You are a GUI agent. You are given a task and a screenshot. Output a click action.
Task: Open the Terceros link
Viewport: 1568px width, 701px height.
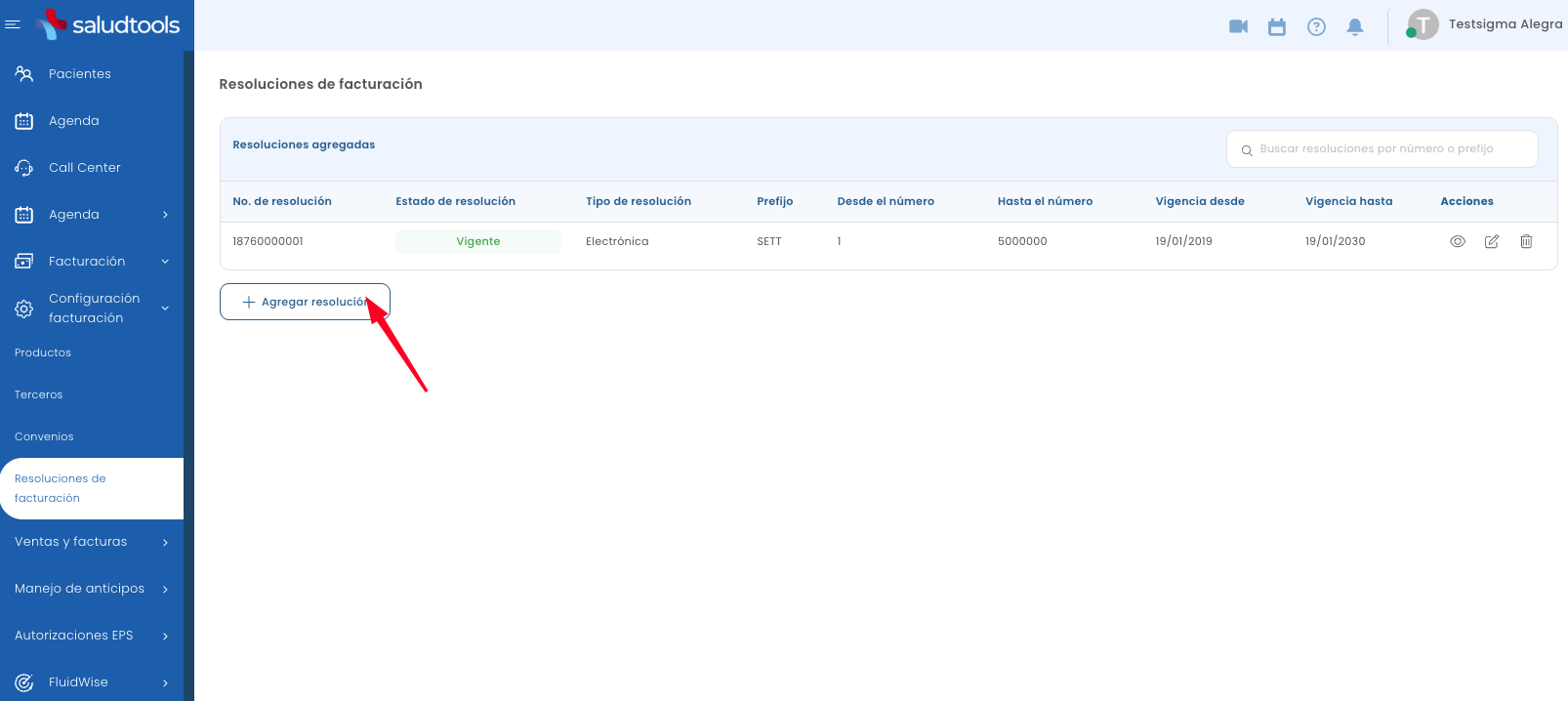tap(39, 394)
